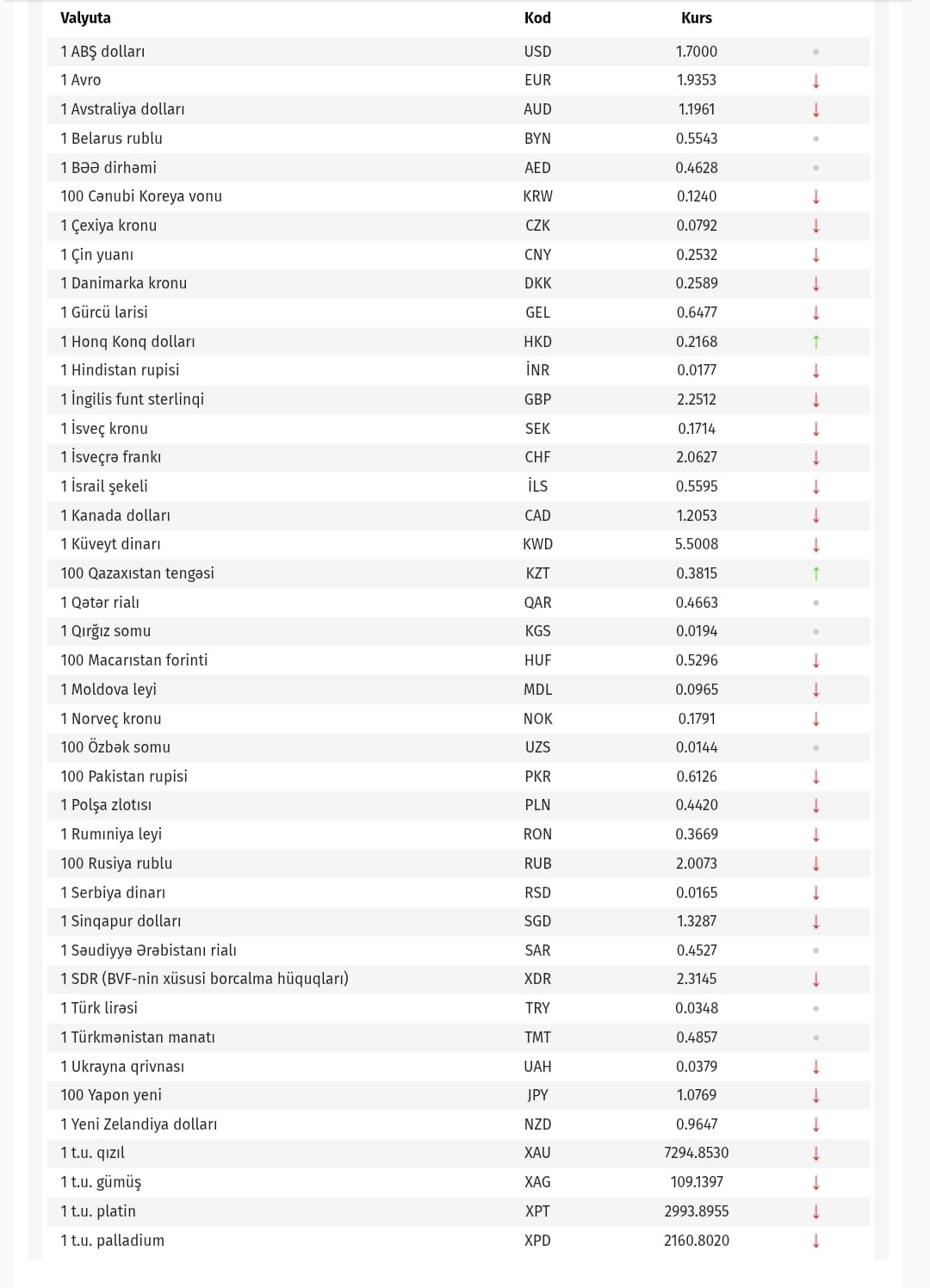
Task: Click the green up arrow for KZT
Action: pos(816,573)
